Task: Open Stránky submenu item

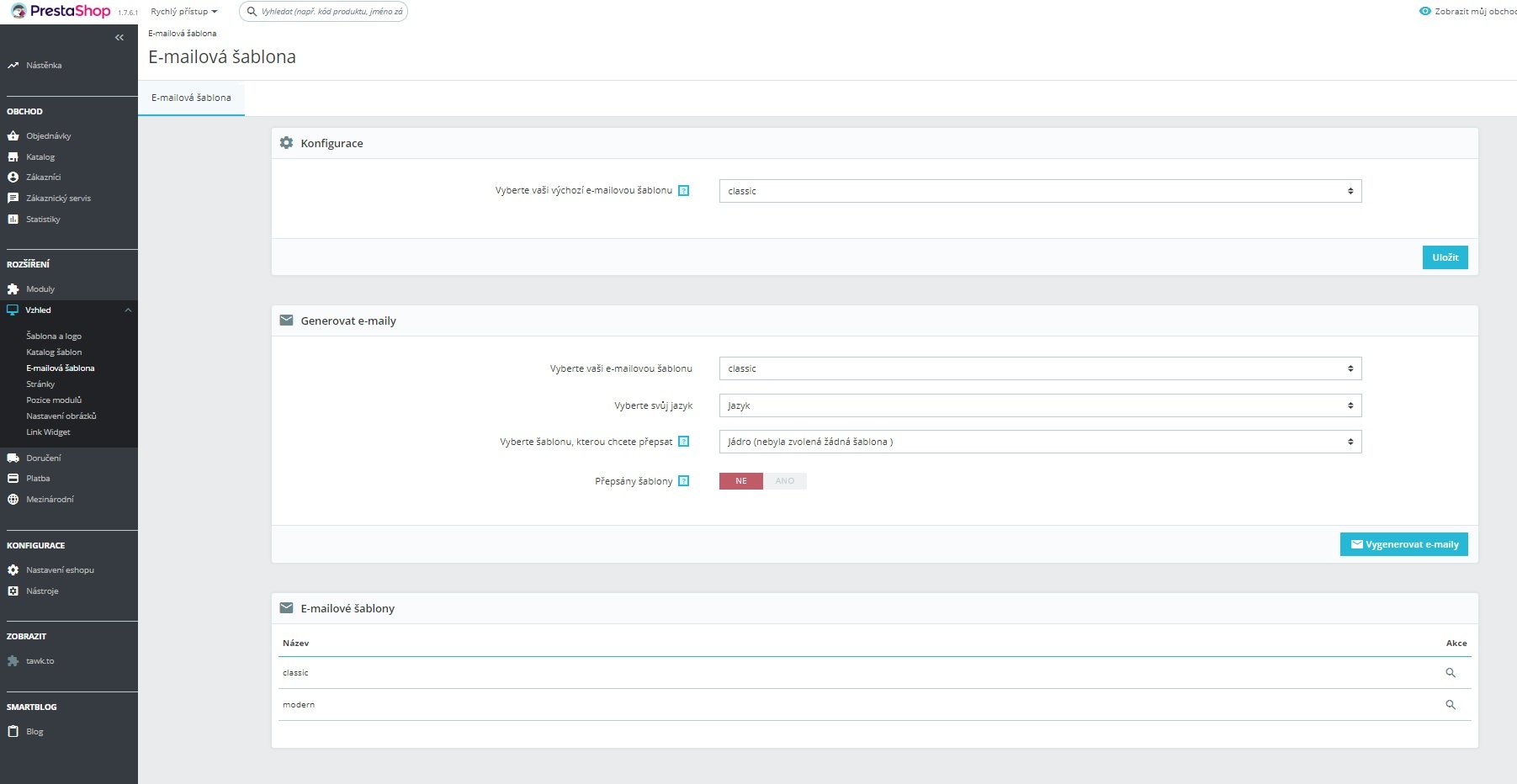Action: pyautogui.click(x=40, y=384)
